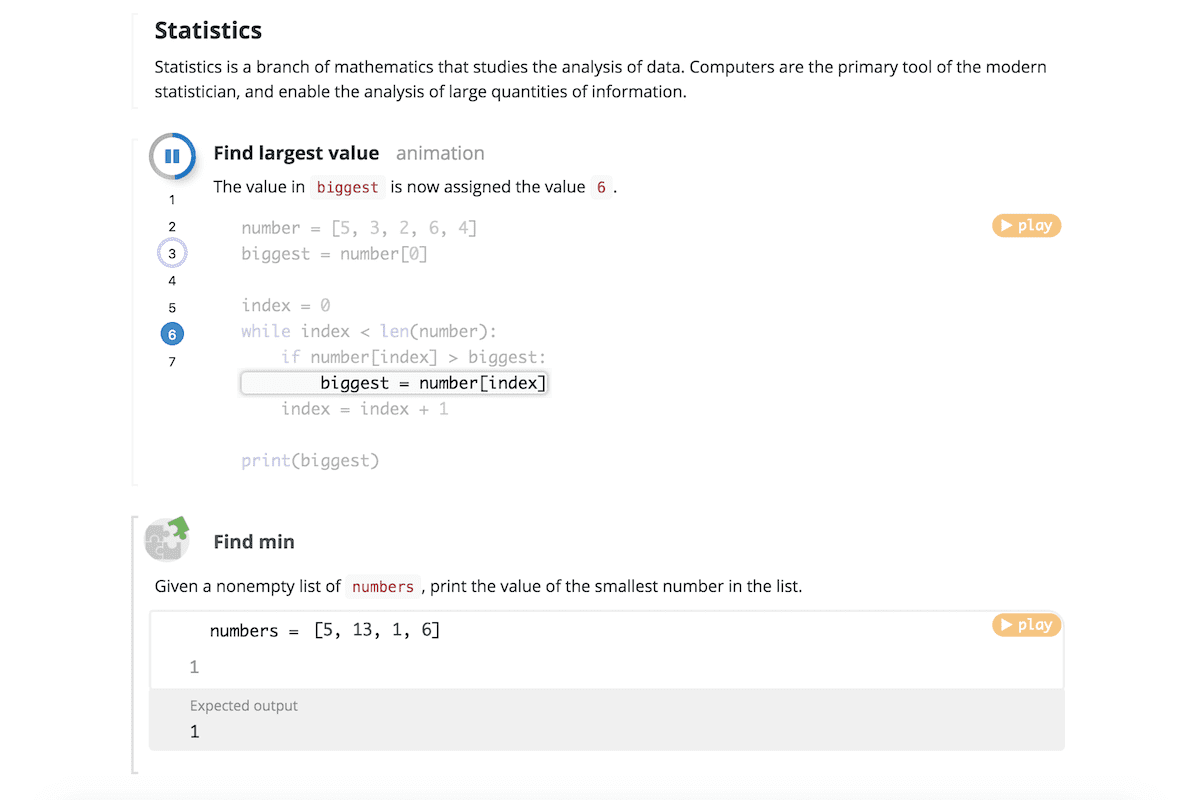Open the Find min puzzle icon
This screenshot has height=800, width=1200.
click(166, 540)
